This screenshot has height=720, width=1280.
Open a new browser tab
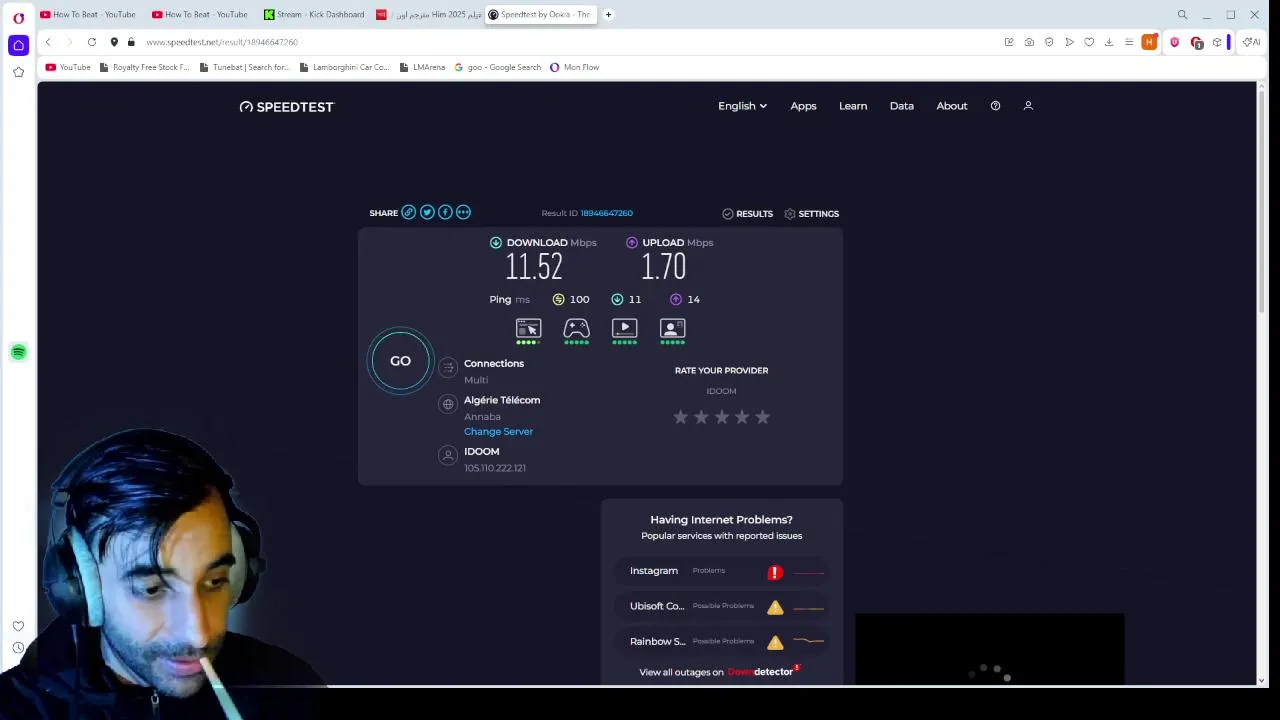[608, 15]
